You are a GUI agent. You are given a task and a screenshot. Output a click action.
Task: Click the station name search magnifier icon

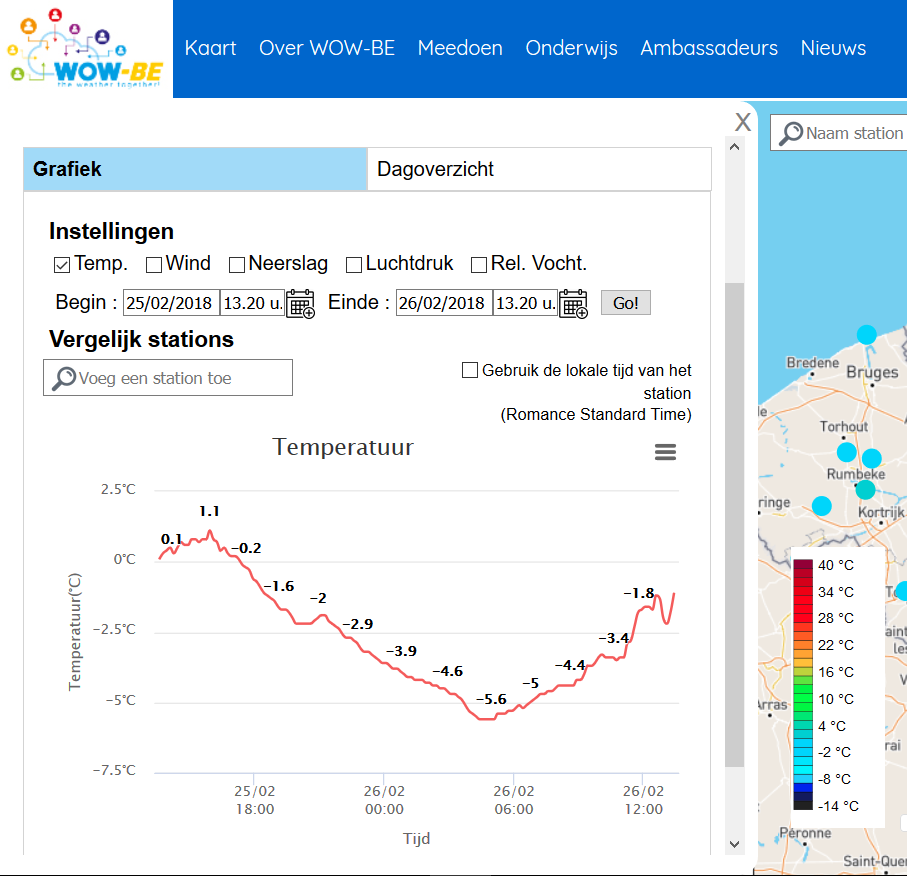click(x=791, y=134)
